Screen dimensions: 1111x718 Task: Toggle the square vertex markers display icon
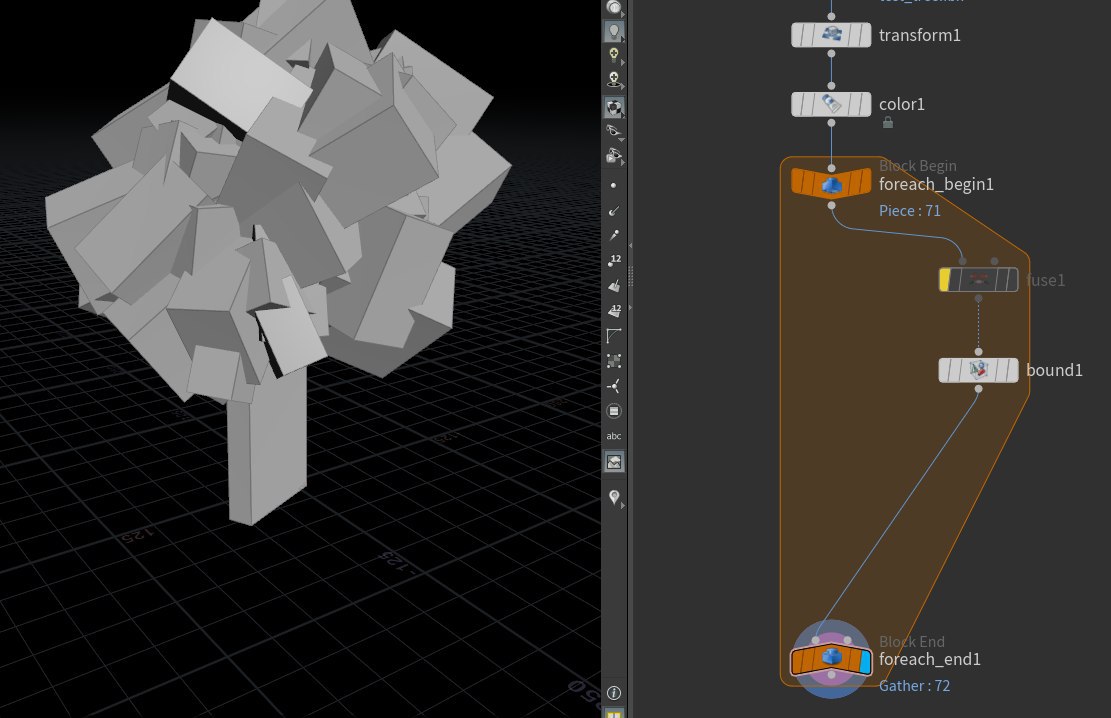(614, 361)
